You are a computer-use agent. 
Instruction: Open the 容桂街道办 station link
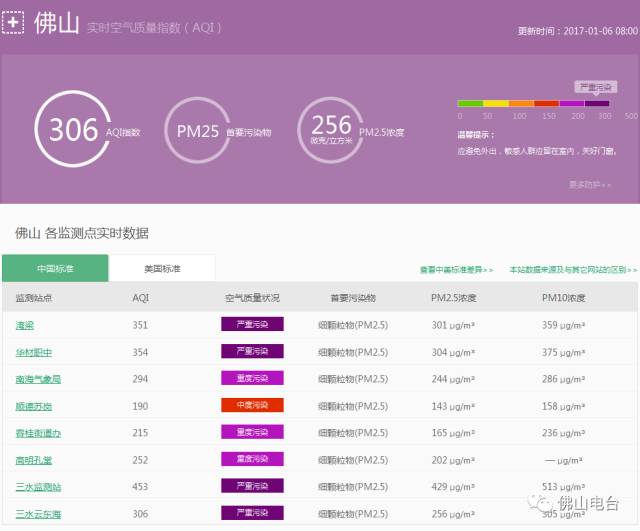click(38, 433)
